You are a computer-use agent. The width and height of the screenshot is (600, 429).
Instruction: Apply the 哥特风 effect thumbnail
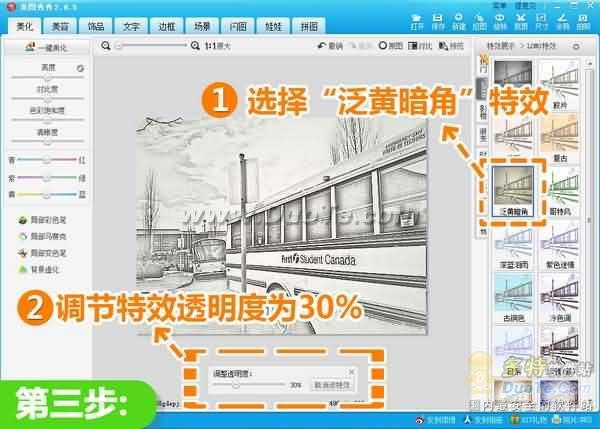click(x=559, y=192)
